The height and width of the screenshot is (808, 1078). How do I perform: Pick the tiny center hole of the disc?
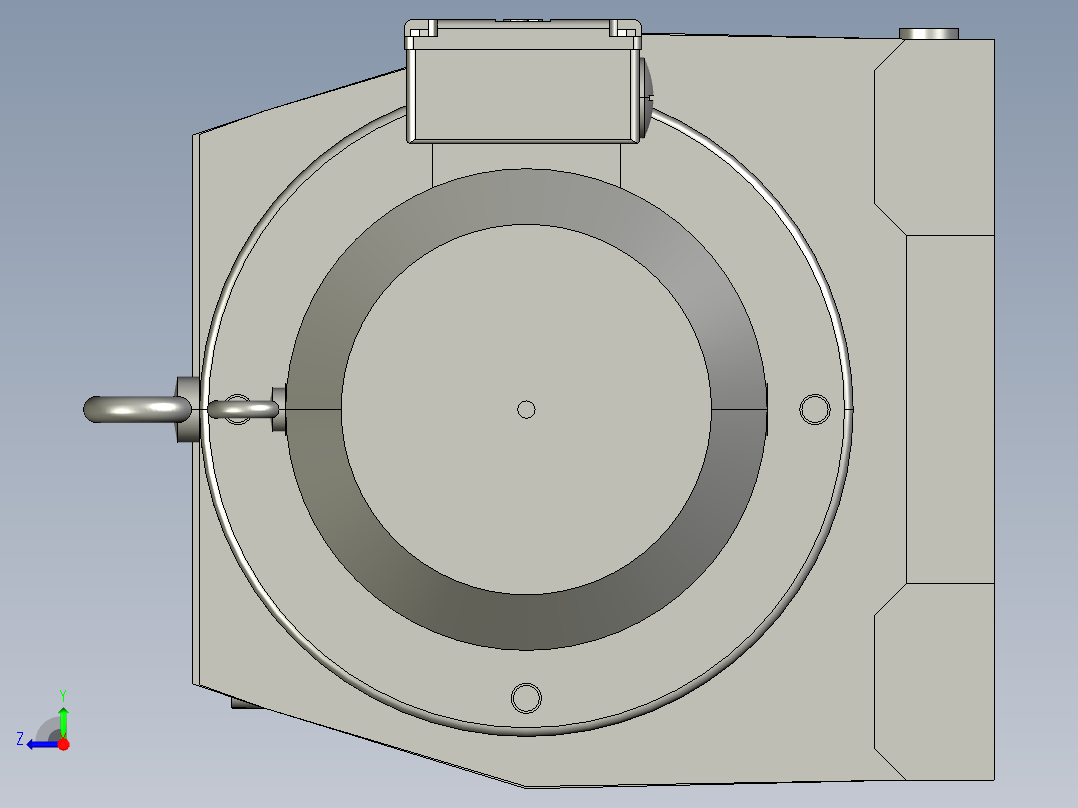click(526, 410)
